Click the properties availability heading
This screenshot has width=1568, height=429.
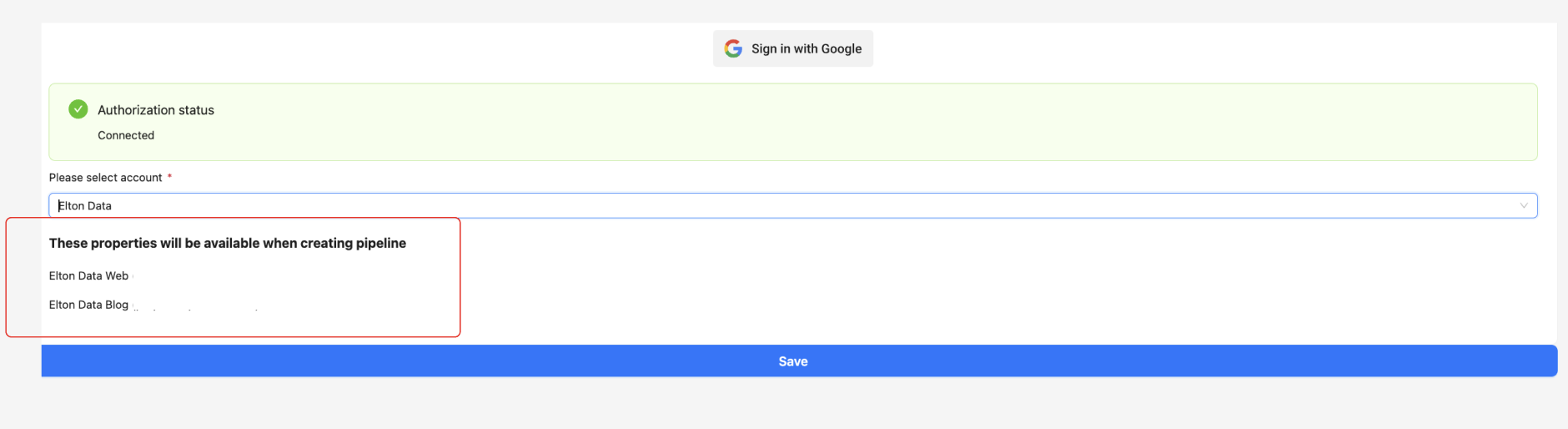click(x=228, y=244)
